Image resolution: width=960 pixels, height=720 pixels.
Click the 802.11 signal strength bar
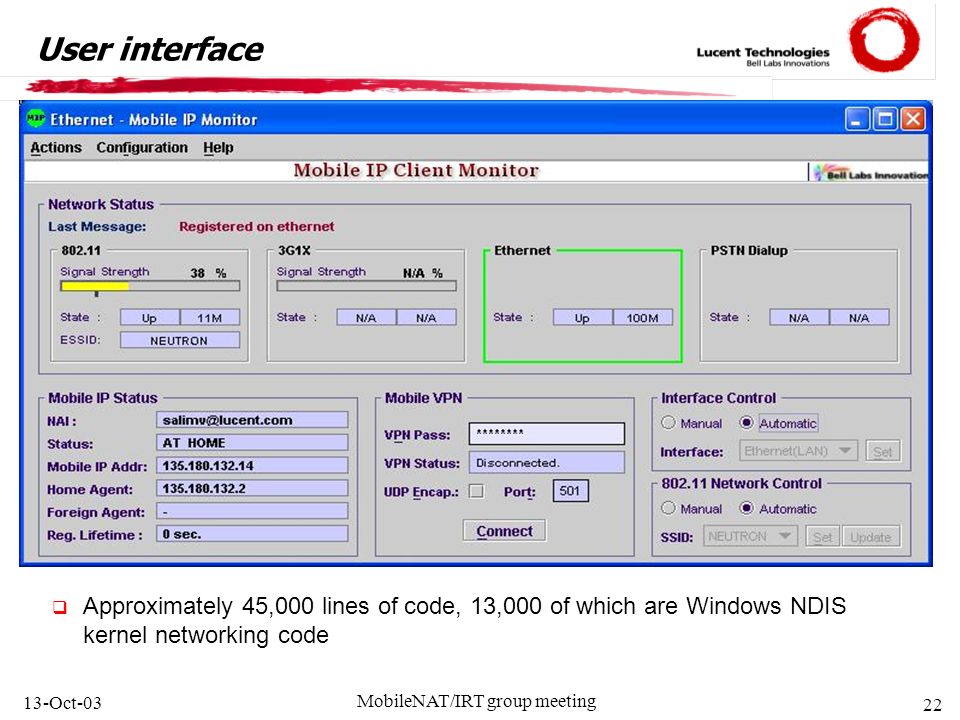[150, 286]
